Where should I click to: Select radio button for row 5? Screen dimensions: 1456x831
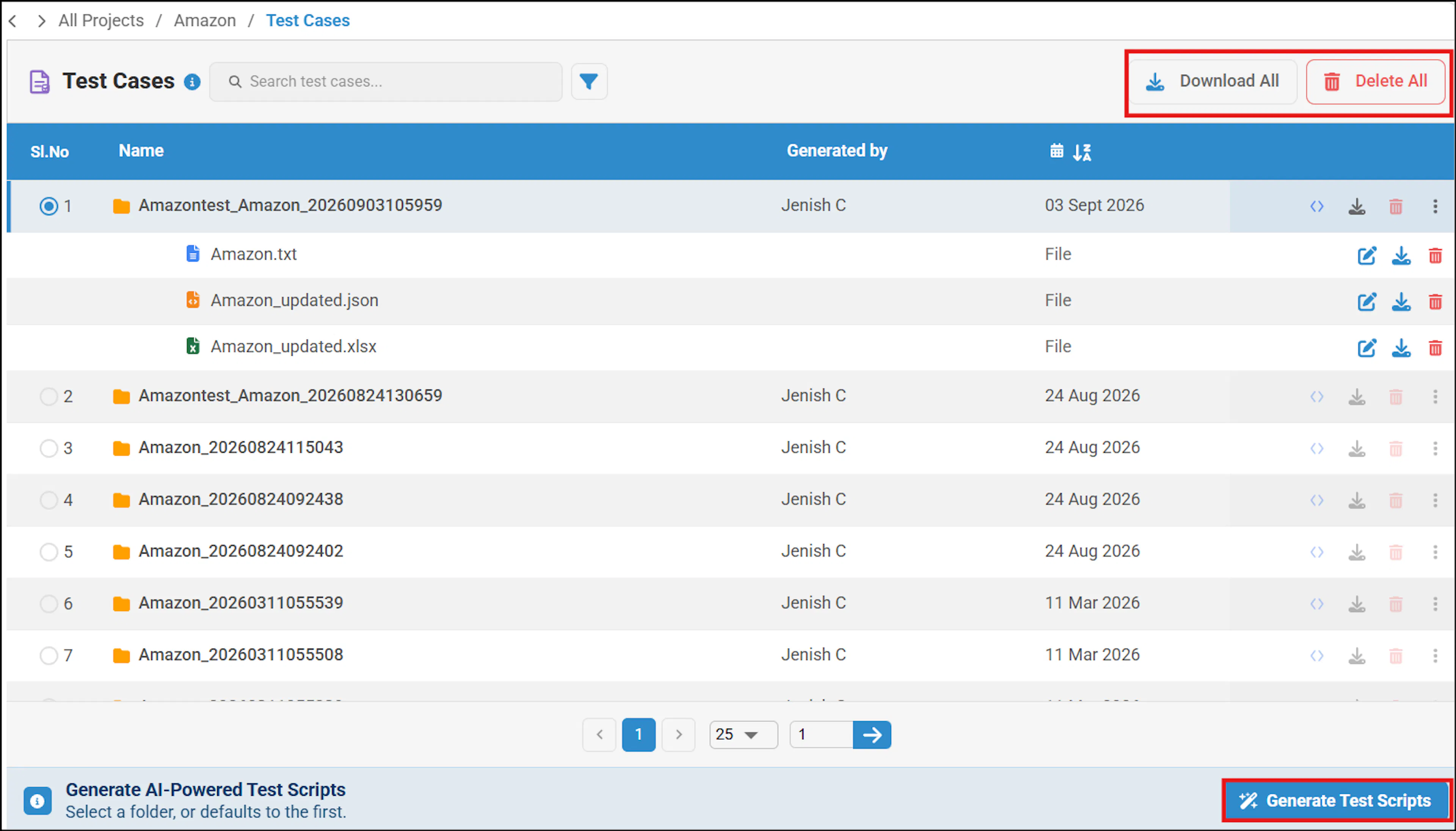click(x=49, y=552)
